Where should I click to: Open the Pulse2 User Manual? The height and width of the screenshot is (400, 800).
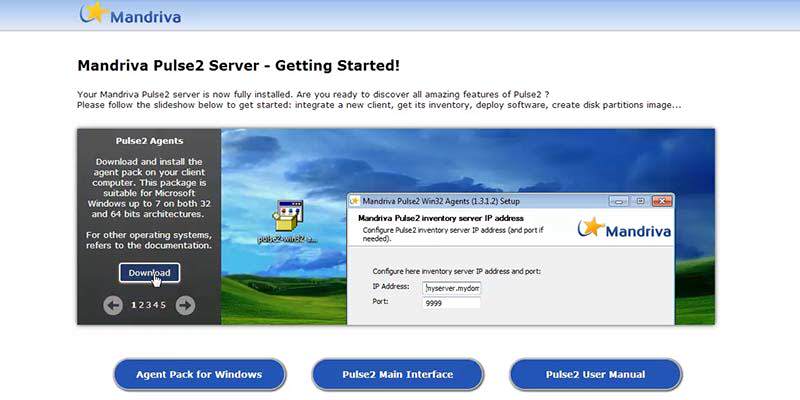click(x=595, y=374)
